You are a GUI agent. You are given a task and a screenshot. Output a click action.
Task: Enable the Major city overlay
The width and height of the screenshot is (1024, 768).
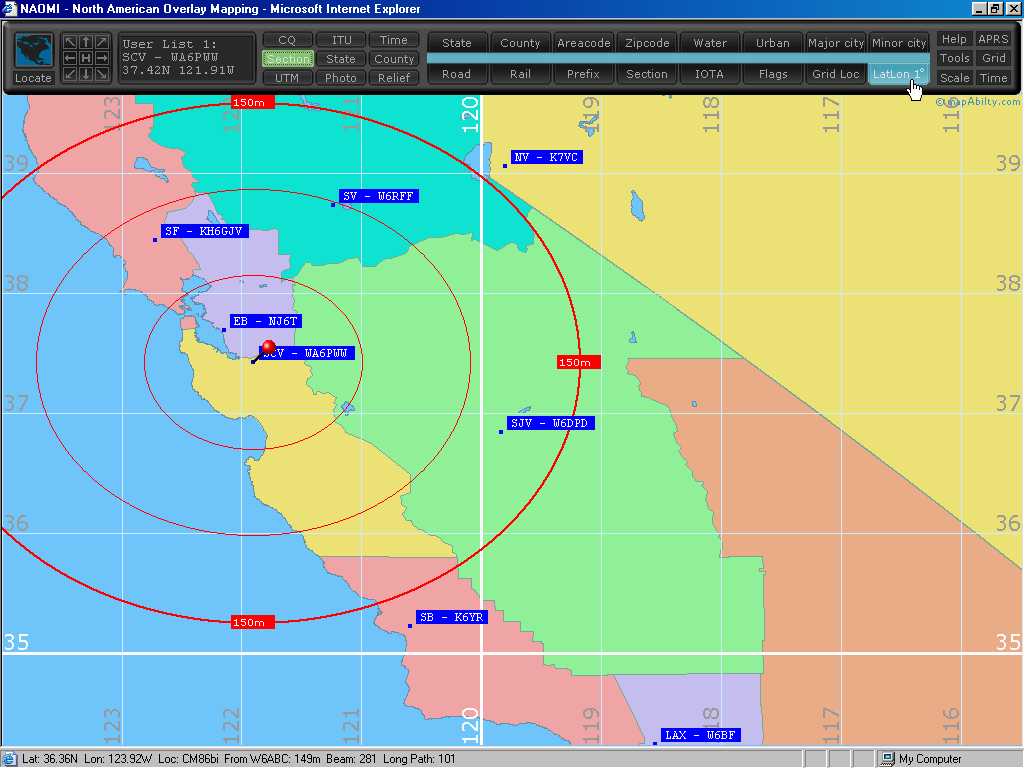[x=836, y=43]
